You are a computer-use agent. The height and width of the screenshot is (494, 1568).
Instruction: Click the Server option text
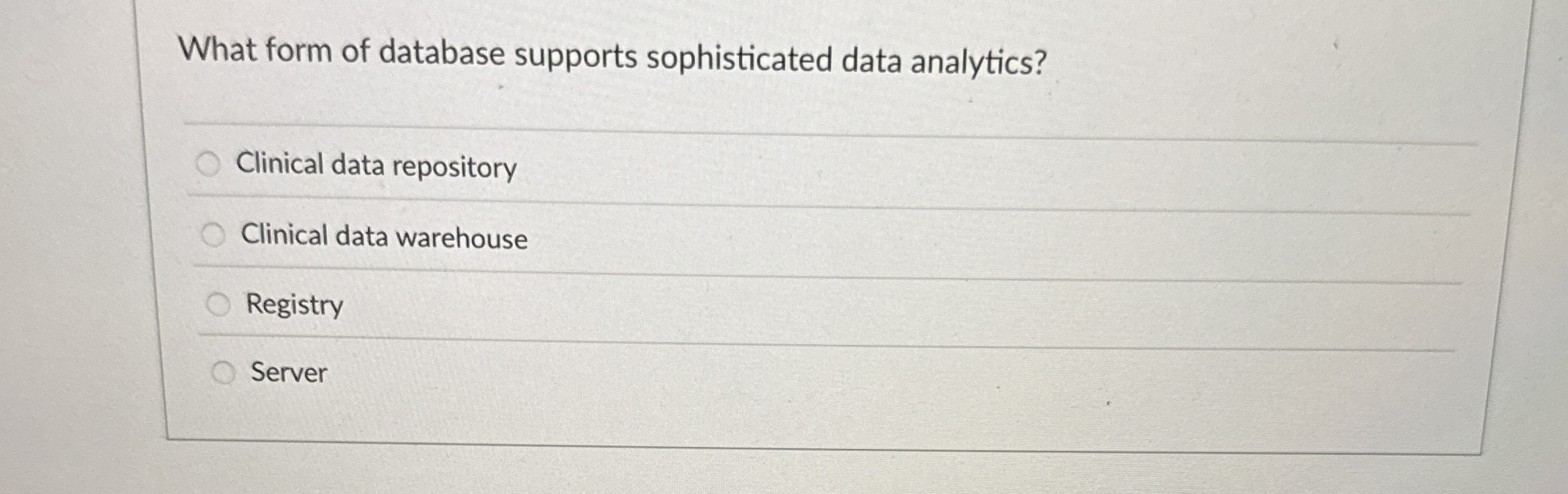[288, 374]
